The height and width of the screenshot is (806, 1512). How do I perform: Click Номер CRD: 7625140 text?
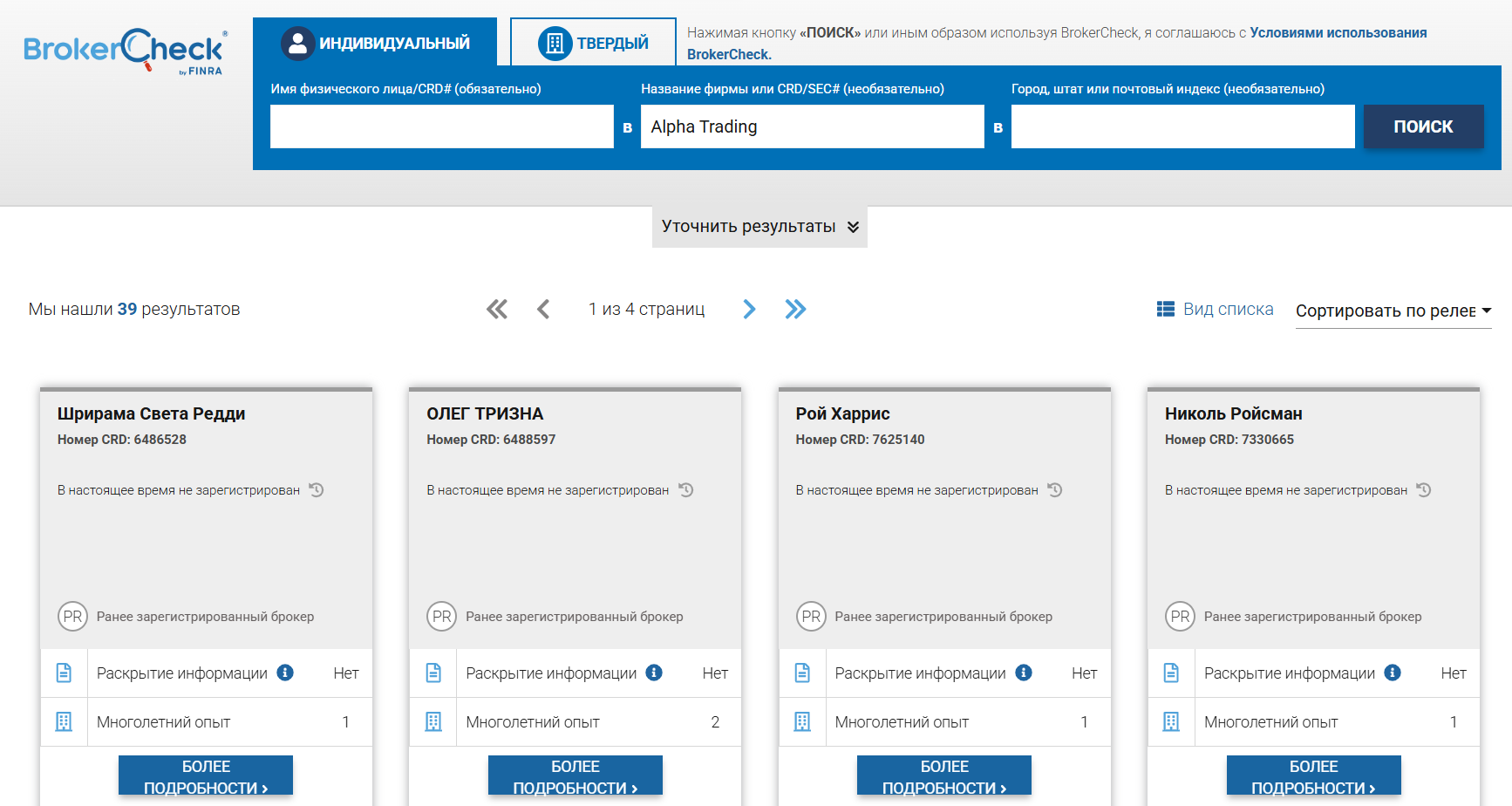click(861, 440)
